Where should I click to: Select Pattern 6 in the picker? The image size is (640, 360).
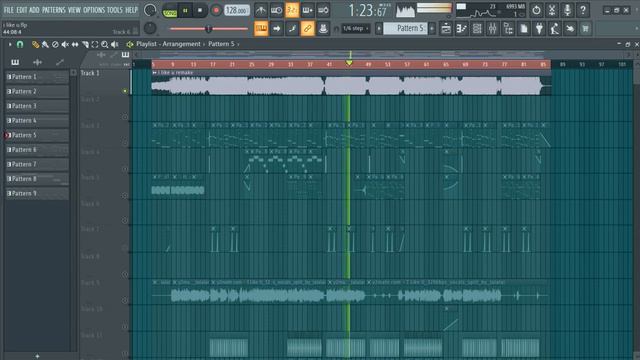pyautogui.click(x=37, y=150)
